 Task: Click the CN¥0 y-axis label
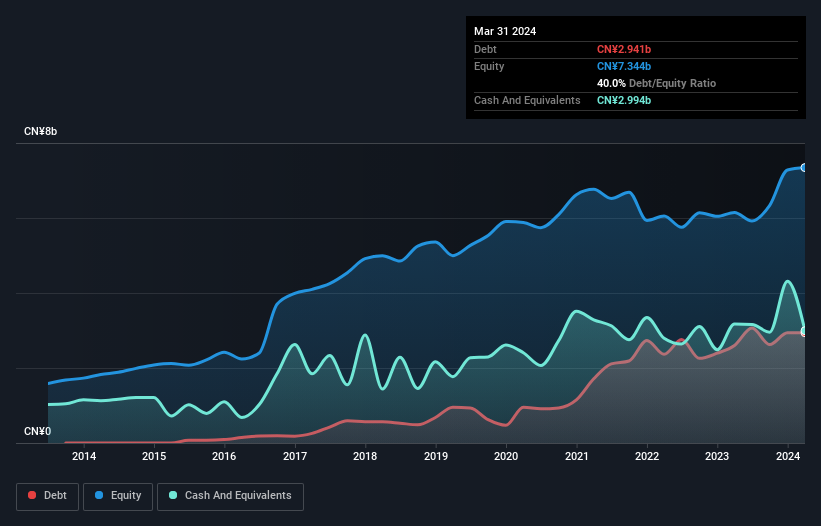tap(38, 431)
